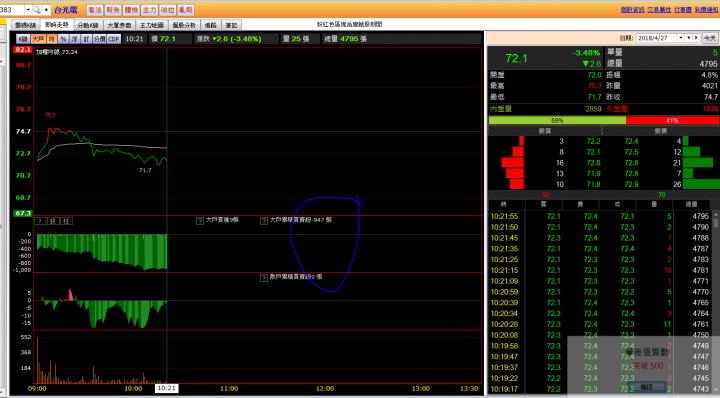Click the ? help icon in indicator panel
720x398 pixels.
coord(40,221)
